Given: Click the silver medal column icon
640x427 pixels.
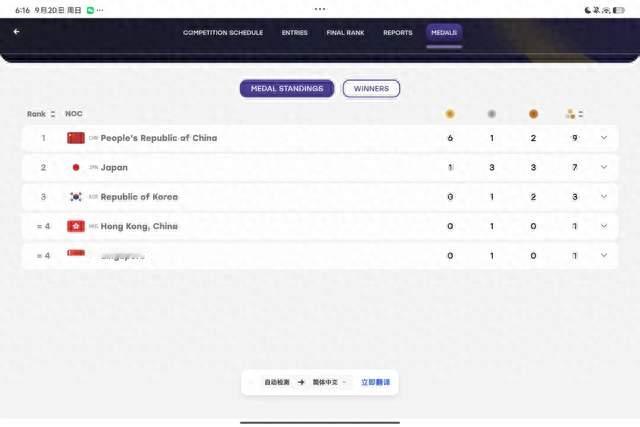Looking at the screenshot, I should coord(492,114).
